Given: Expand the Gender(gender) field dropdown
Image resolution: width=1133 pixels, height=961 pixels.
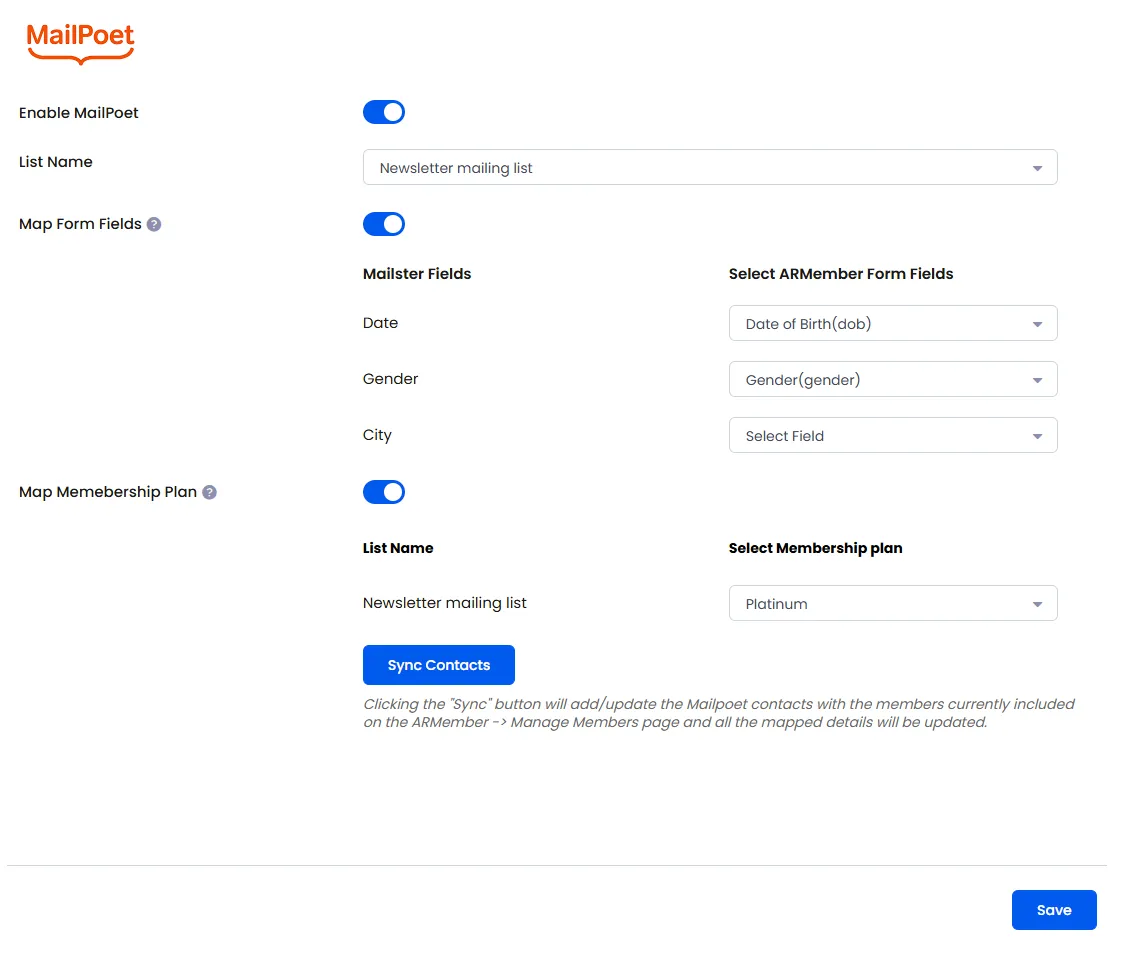Looking at the screenshot, I should click(893, 380).
